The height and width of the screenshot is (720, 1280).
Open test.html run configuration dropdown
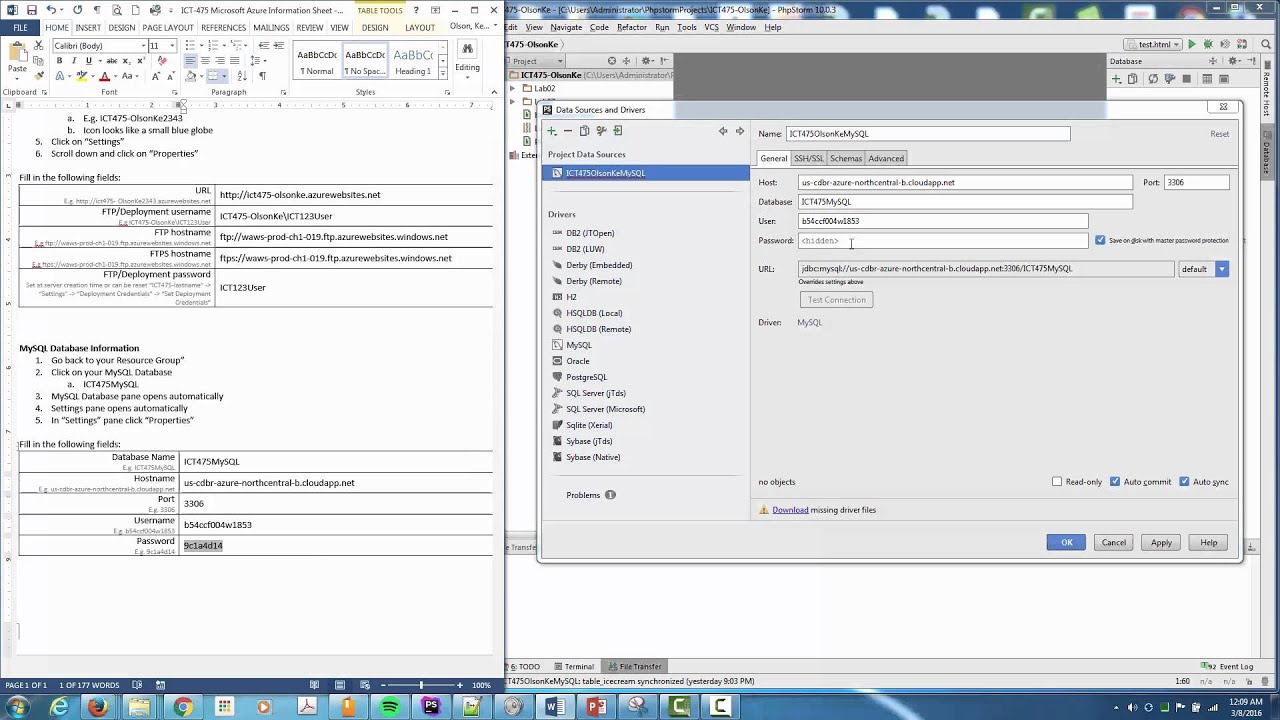tap(1154, 44)
